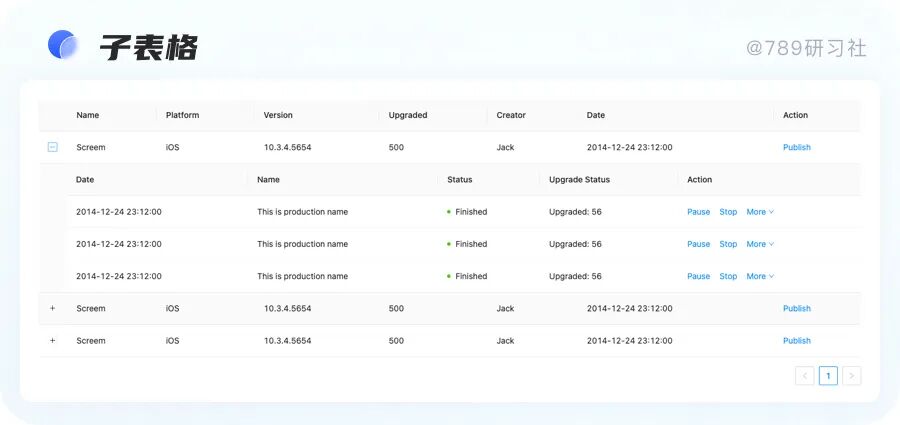This screenshot has height=425, width=900.
Task: Click the 子表格 page title
Action: tap(149, 47)
